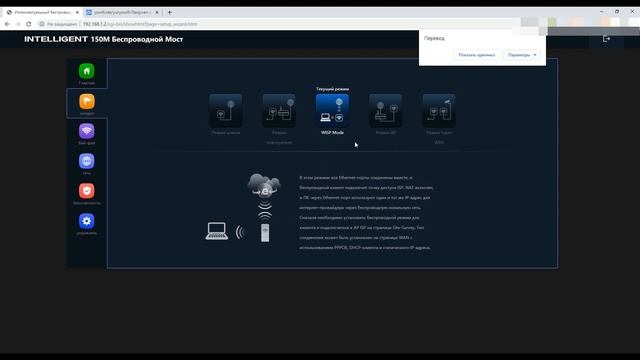Open a new browser tab with plus
Viewport: 640px width, 360px height.
coord(169,12)
